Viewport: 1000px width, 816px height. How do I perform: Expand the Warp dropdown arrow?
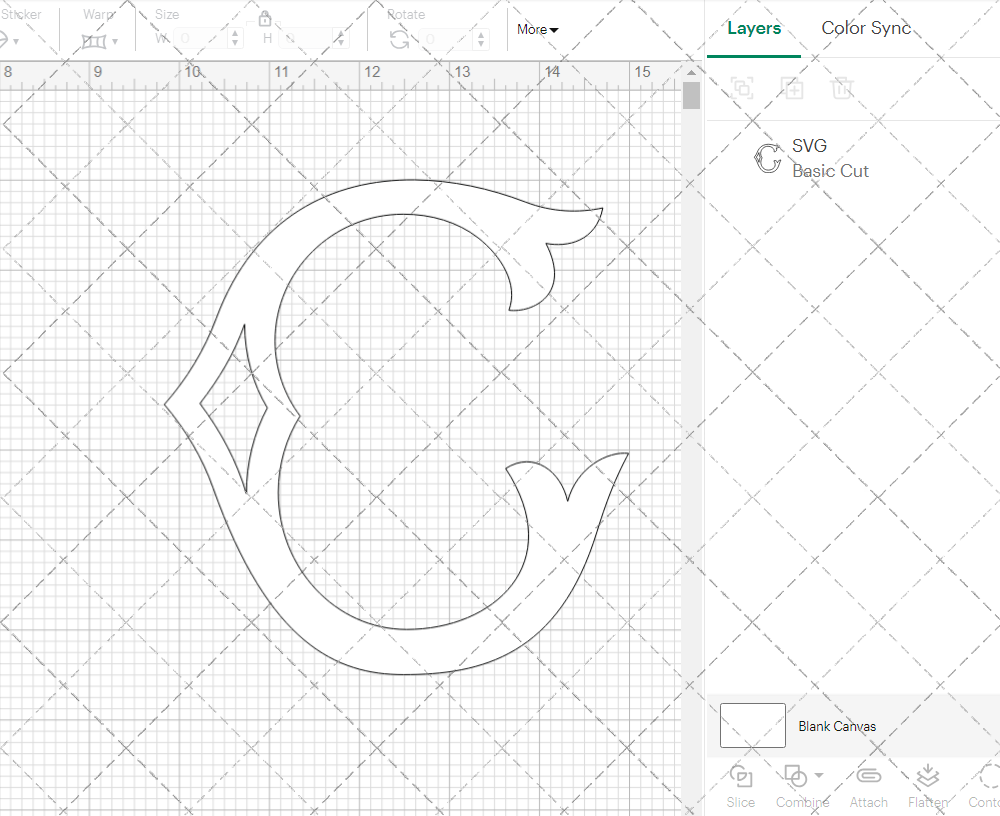click(115, 42)
